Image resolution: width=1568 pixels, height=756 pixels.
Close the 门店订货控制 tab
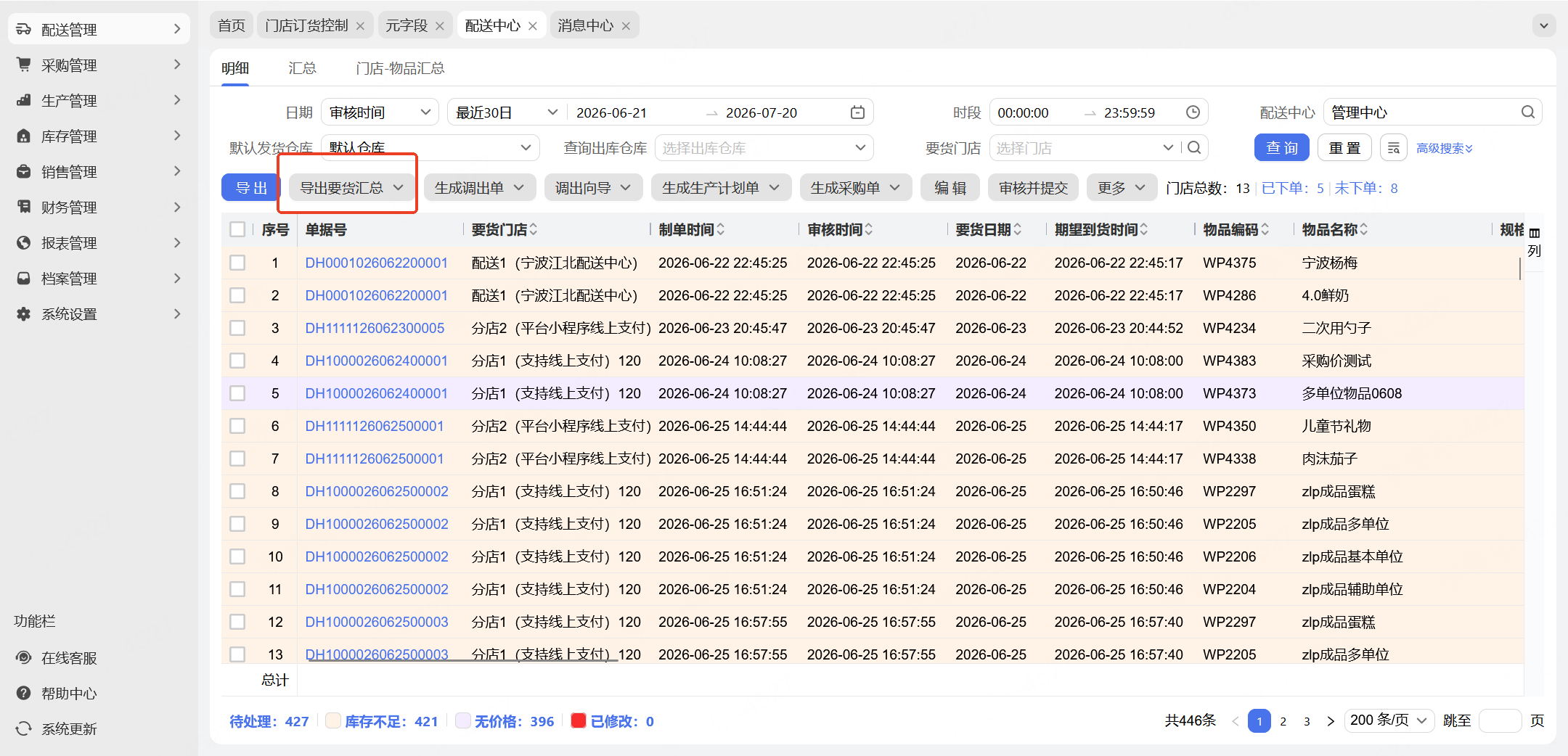[x=360, y=26]
